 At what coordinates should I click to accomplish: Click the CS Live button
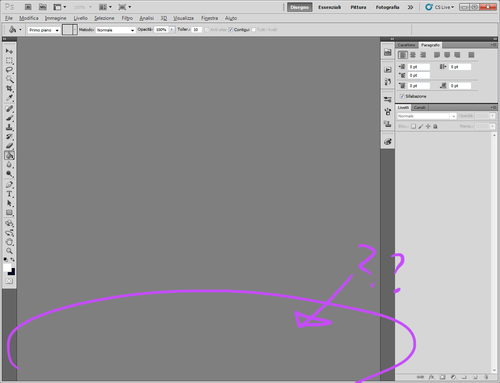click(440, 7)
